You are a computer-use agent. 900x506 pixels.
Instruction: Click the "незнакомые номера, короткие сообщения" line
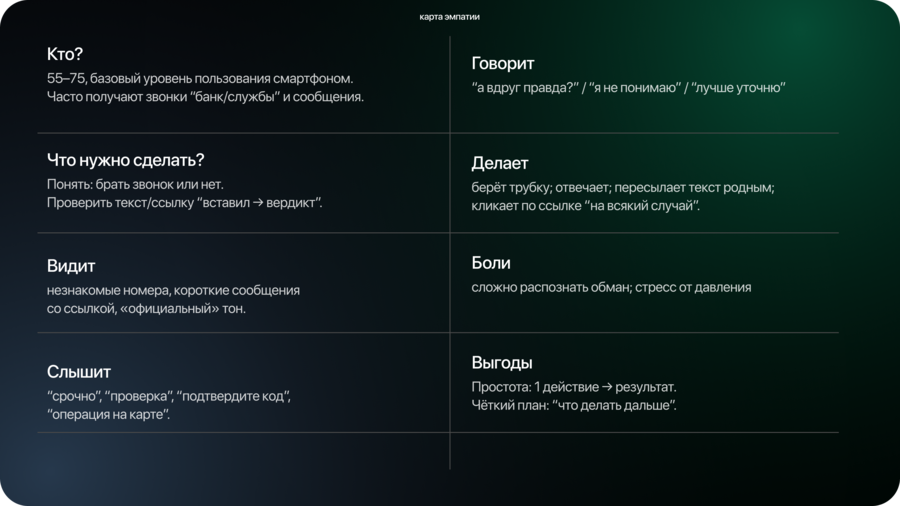[x=173, y=290]
